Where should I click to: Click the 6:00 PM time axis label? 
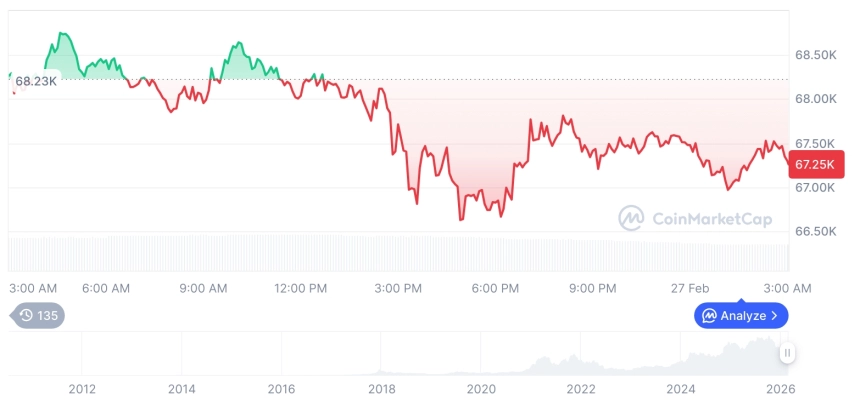[x=495, y=288]
